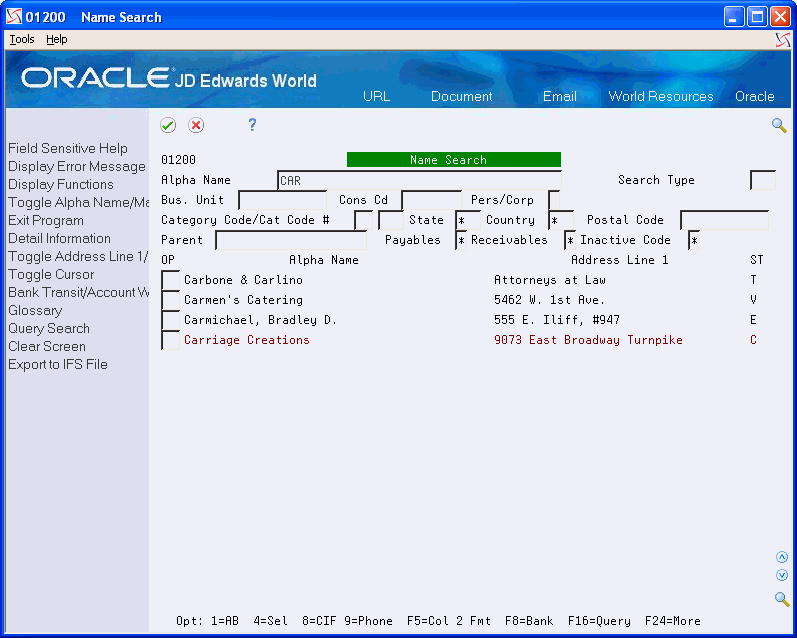Select the Carriage Creations name

click(247, 340)
